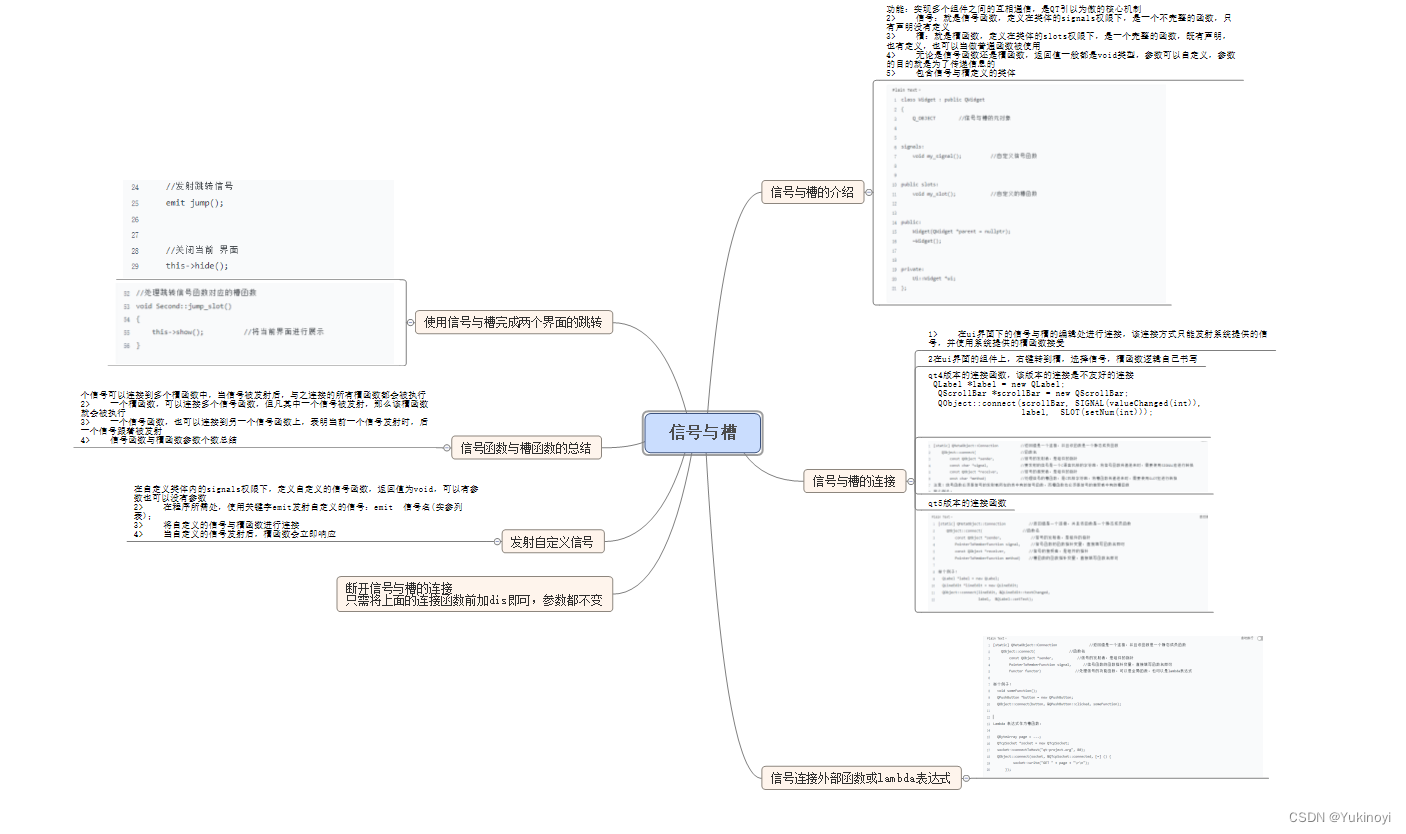Open the class Widget code image

click(1024, 193)
